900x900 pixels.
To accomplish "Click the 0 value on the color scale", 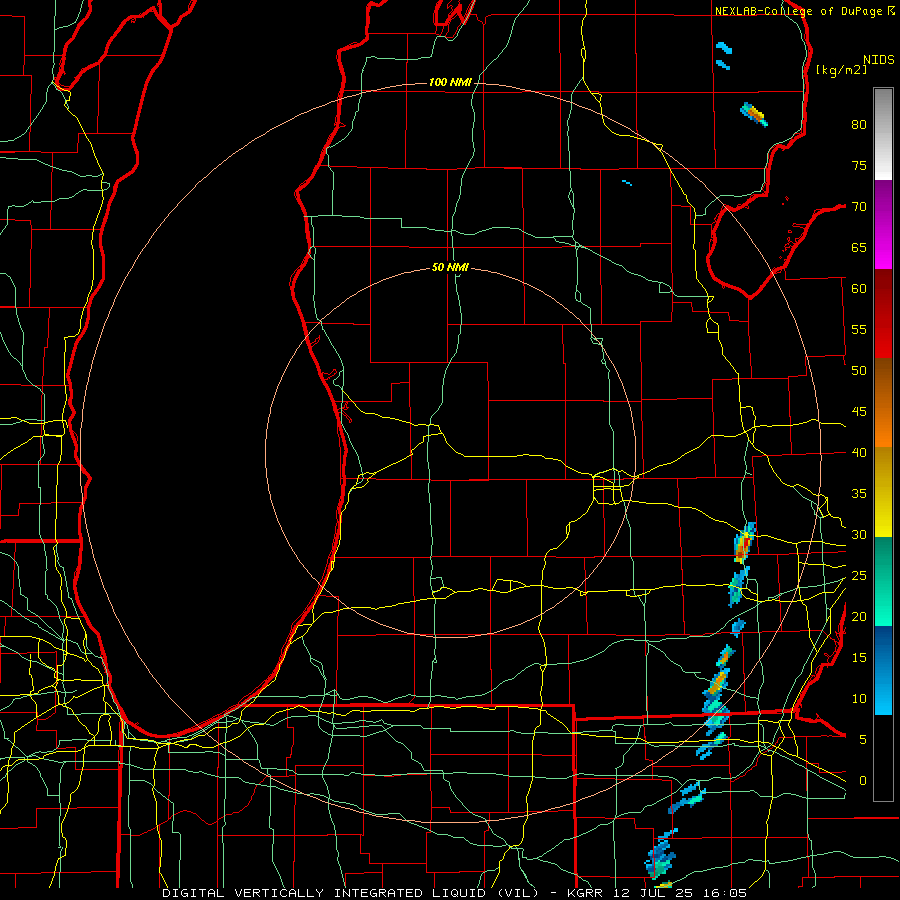I will (x=863, y=781).
